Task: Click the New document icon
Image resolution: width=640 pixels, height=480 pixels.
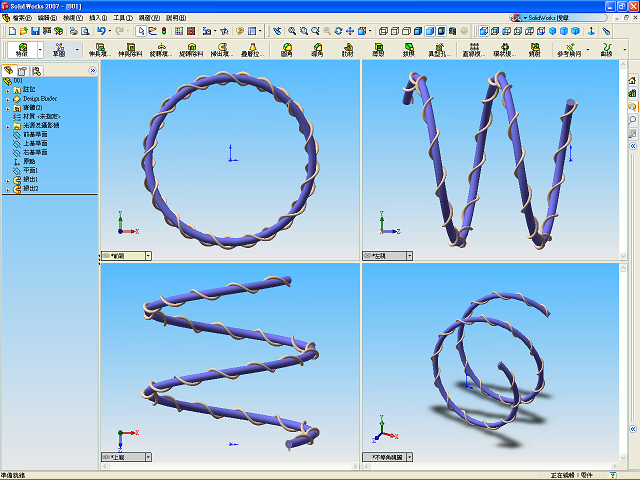Action: point(12,31)
